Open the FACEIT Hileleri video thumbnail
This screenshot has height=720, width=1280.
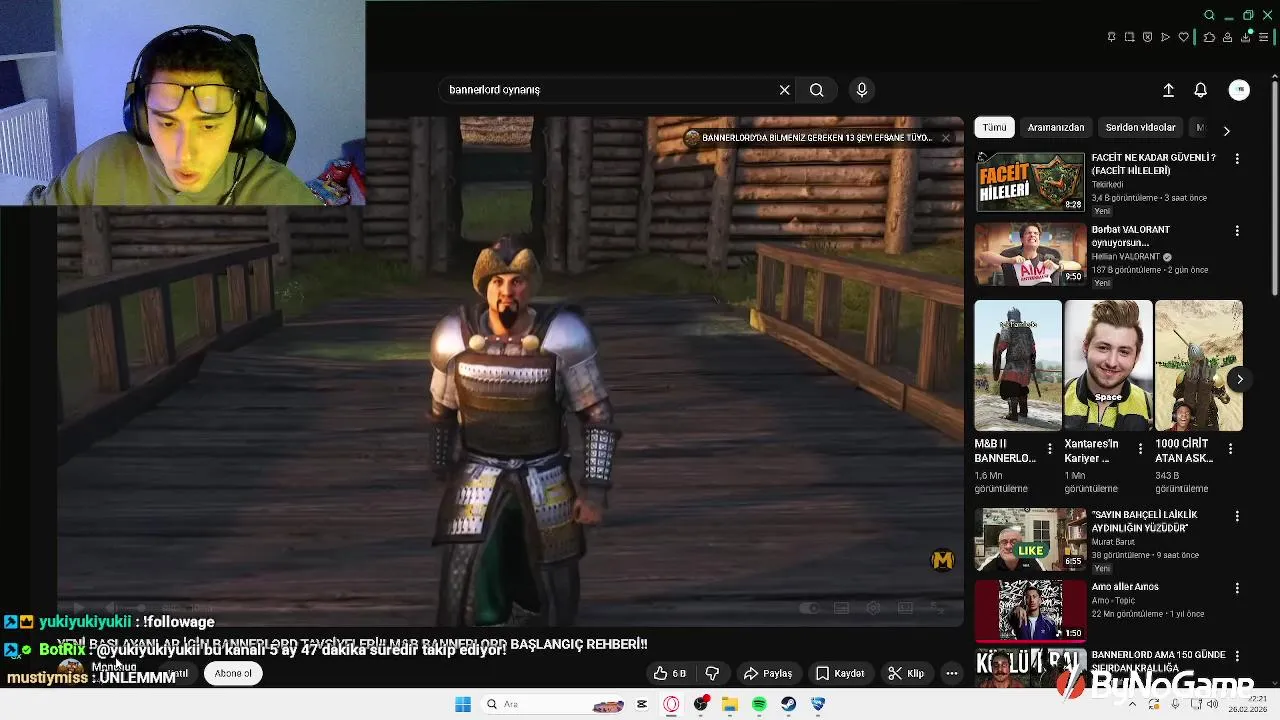point(1030,182)
